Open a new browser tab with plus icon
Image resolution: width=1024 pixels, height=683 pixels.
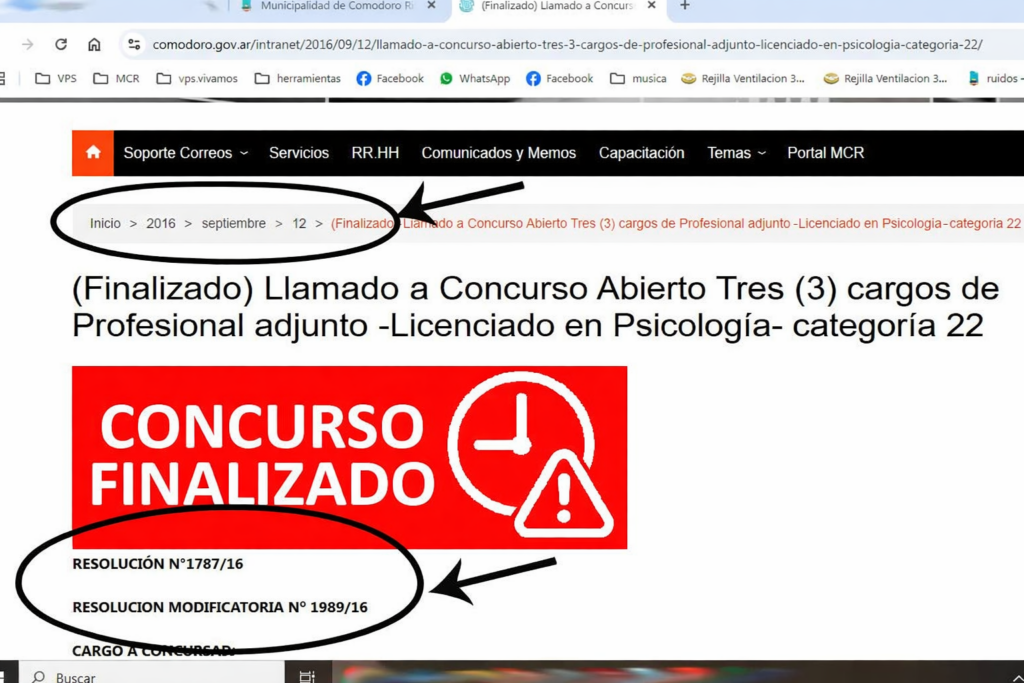tap(685, 6)
